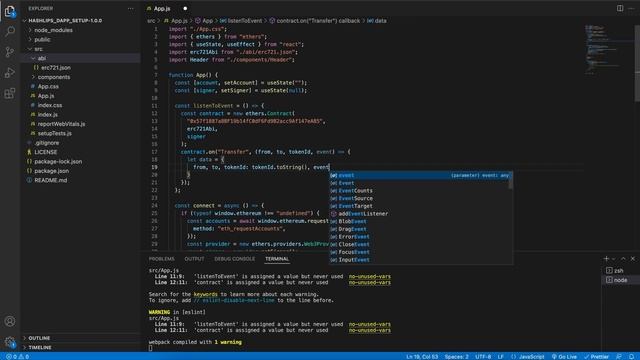This screenshot has width=640, height=360.
Task: Show errors and warnings in status bar
Action: pos(18,357)
